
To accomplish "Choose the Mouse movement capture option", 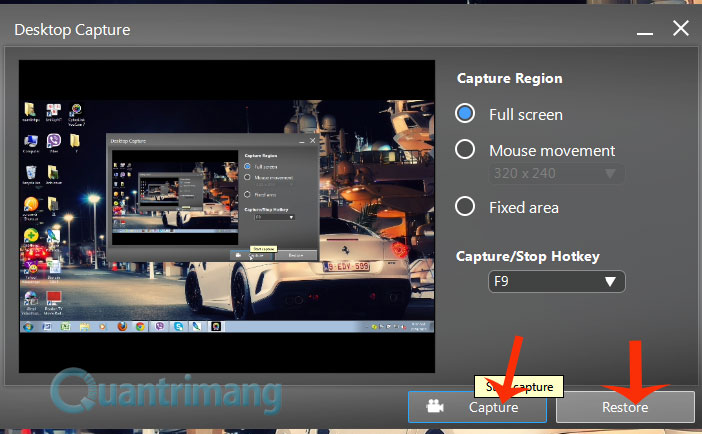I will coord(465,149).
